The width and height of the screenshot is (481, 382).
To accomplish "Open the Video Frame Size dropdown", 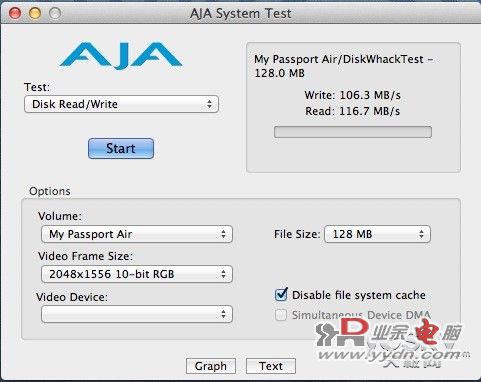I will pyautogui.click(x=137, y=274).
